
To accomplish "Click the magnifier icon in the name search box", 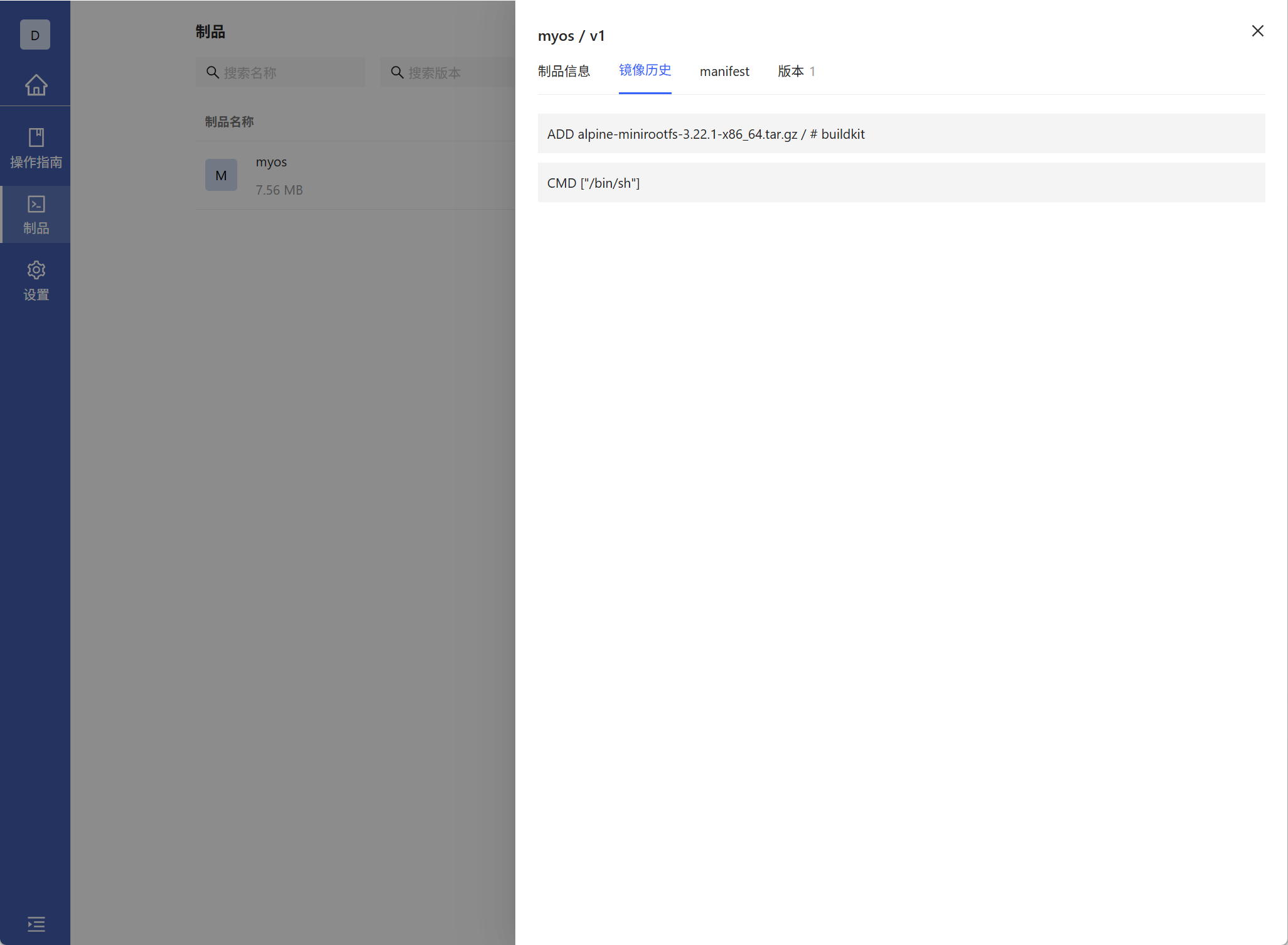I will [213, 73].
